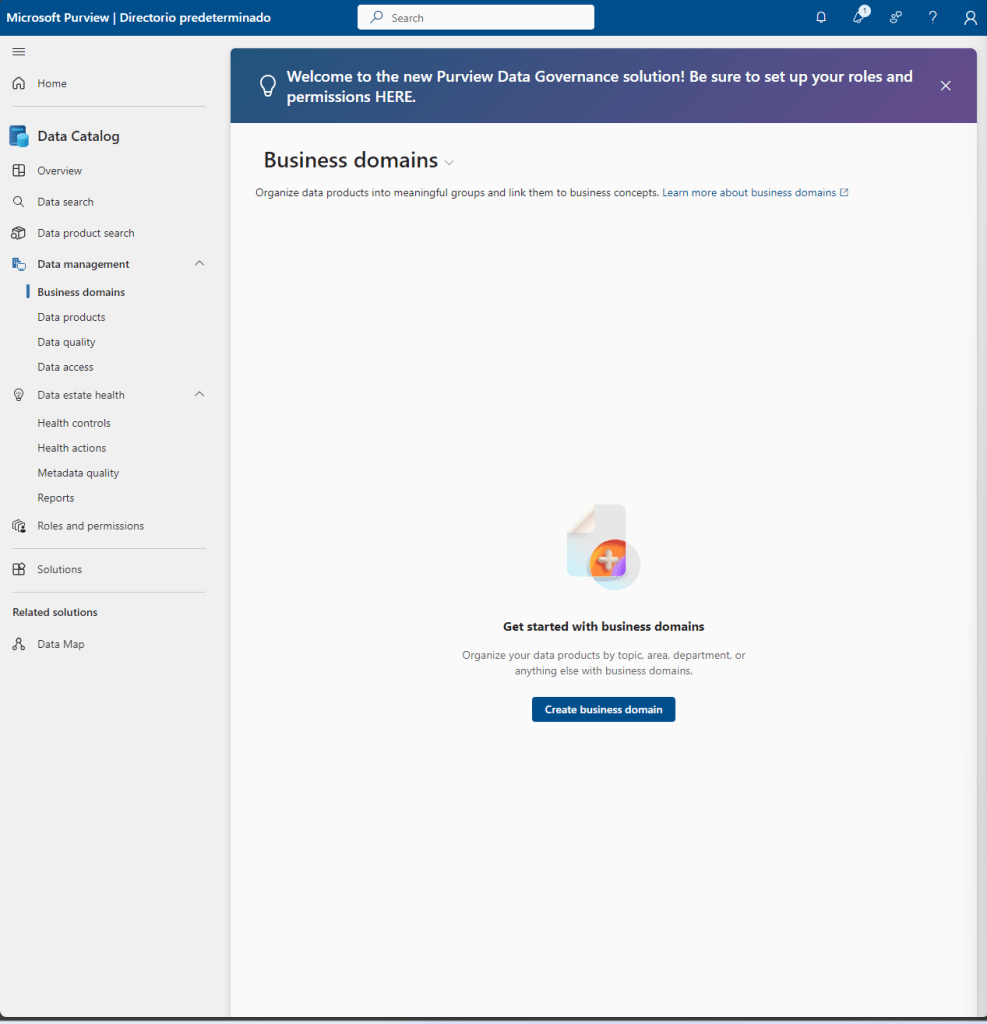The width and height of the screenshot is (987, 1024).
Task: Open Health controls in sidebar
Action: click(74, 424)
